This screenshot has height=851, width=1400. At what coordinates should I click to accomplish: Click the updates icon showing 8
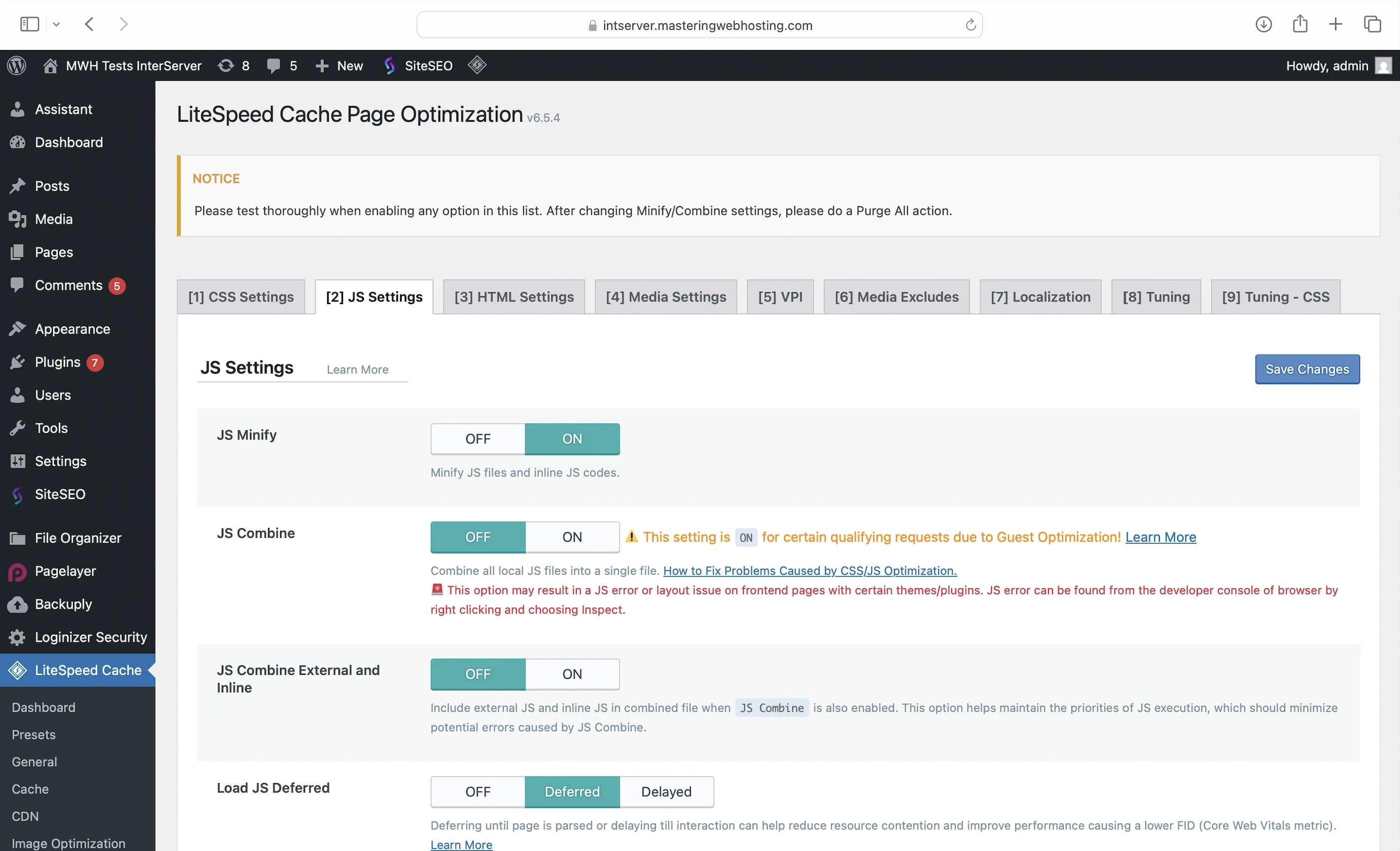pos(234,65)
